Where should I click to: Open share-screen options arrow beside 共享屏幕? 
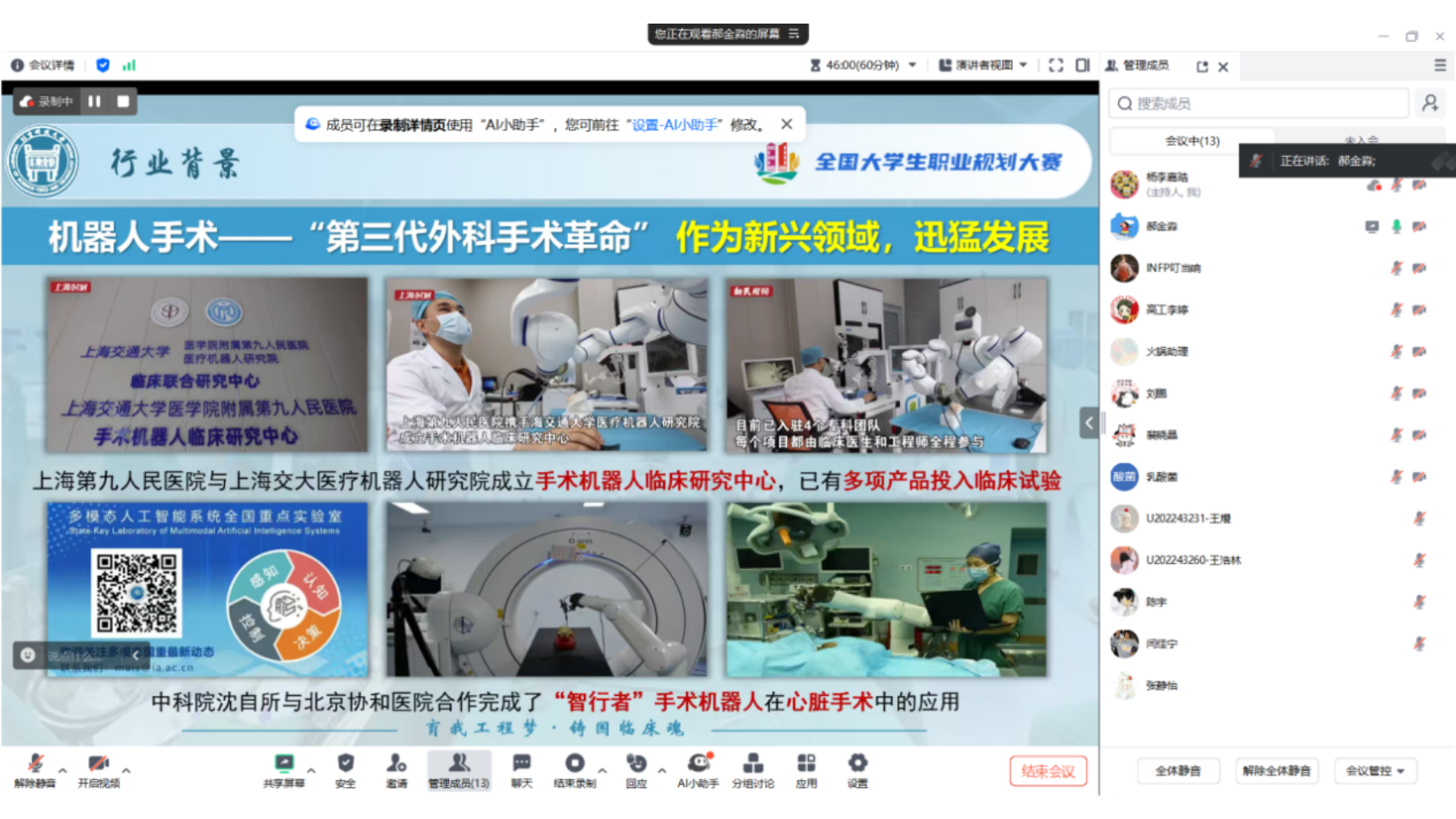click(x=312, y=770)
